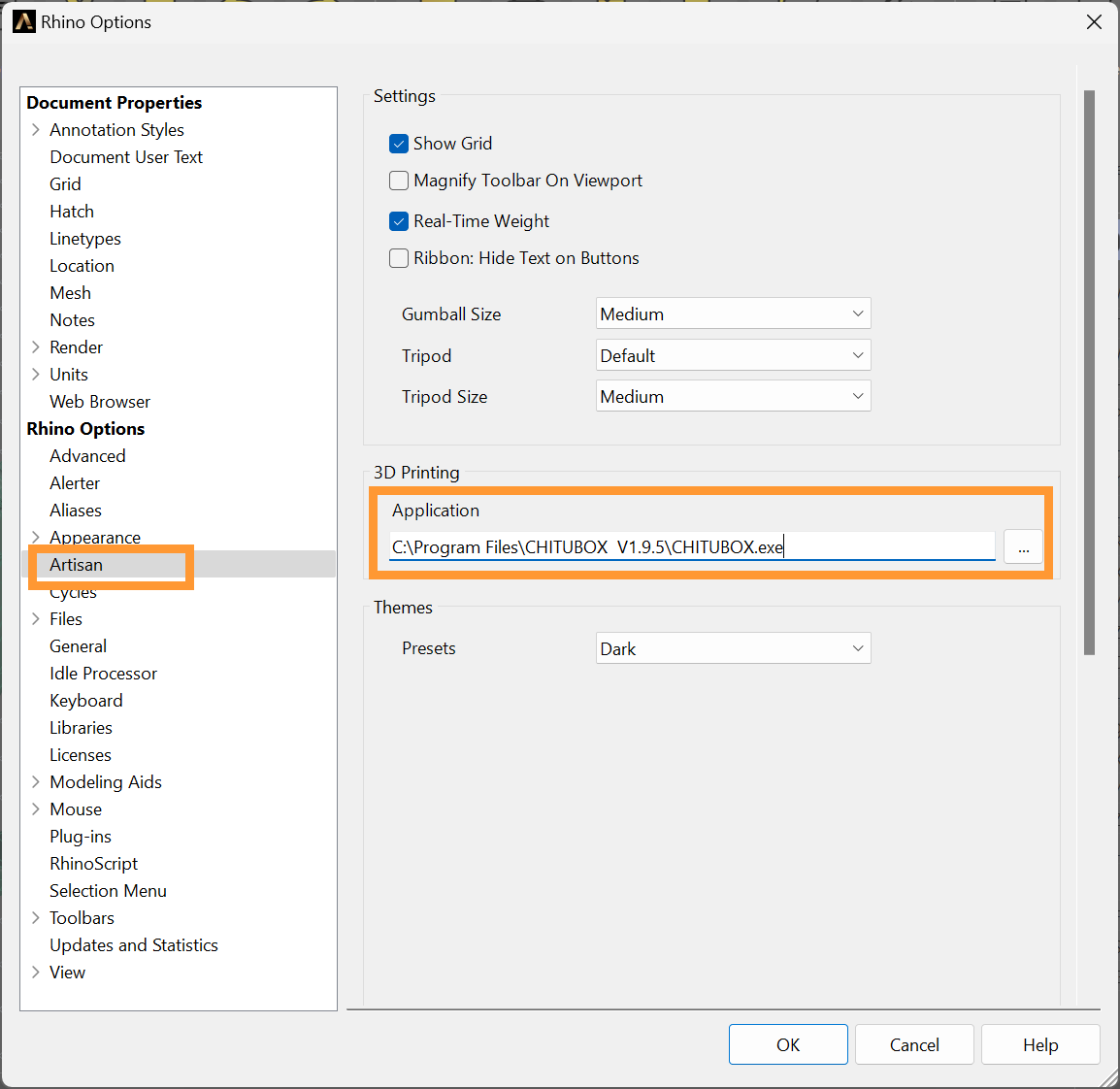Open the Tripod dropdown
1120x1089 pixels.
coord(733,356)
